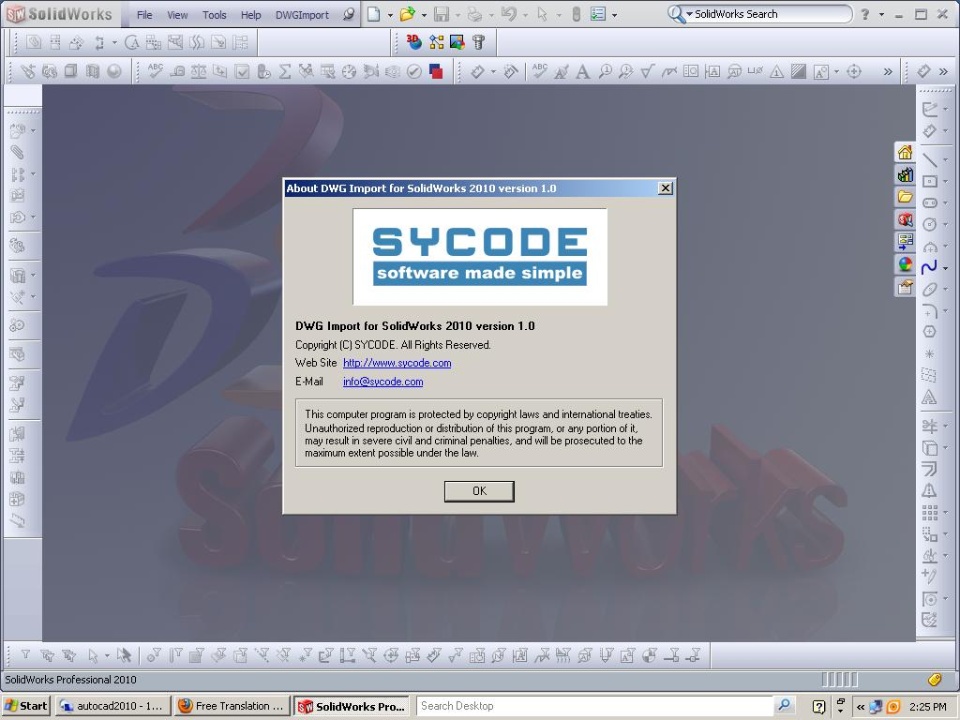Viewport: 960px width, 720px height.
Task: Close the About DWG Import dialog
Action: coord(666,188)
